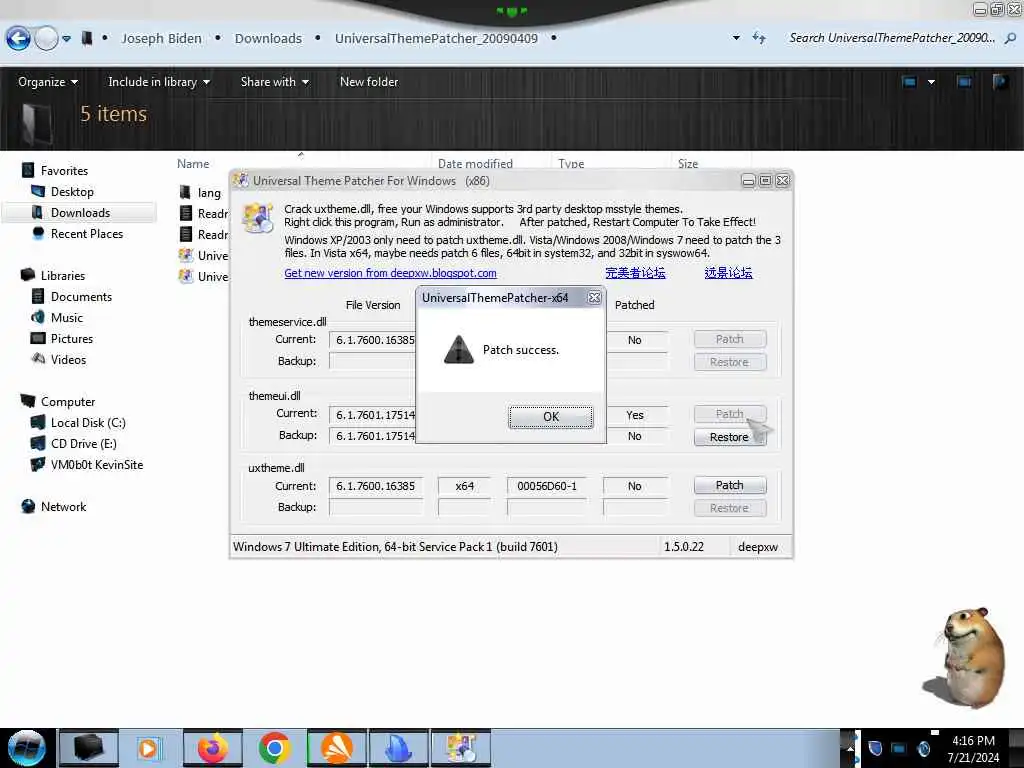1024x768 pixels.
Task: Click the warning triangle icon in dialog
Action: [x=458, y=349]
